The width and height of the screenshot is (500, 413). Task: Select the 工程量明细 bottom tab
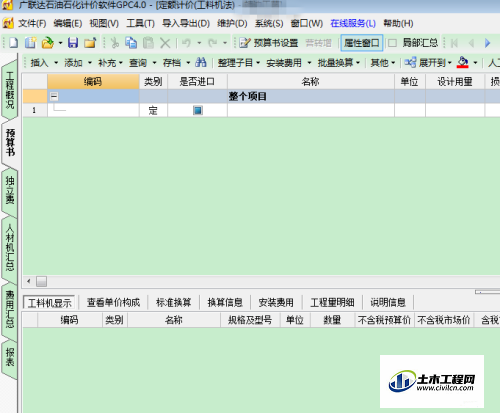click(x=332, y=303)
